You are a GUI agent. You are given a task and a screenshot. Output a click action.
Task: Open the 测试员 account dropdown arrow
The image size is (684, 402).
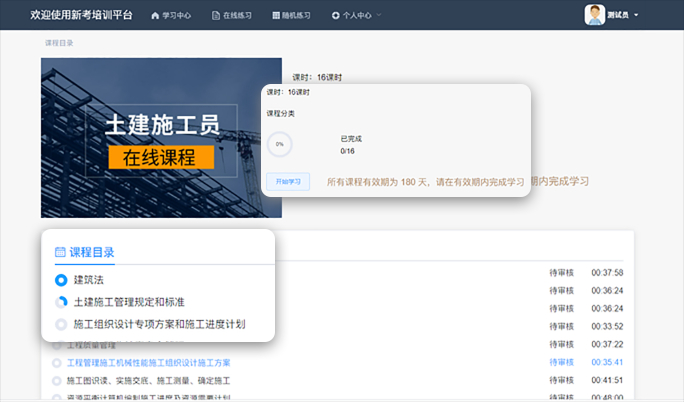click(x=636, y=16)
